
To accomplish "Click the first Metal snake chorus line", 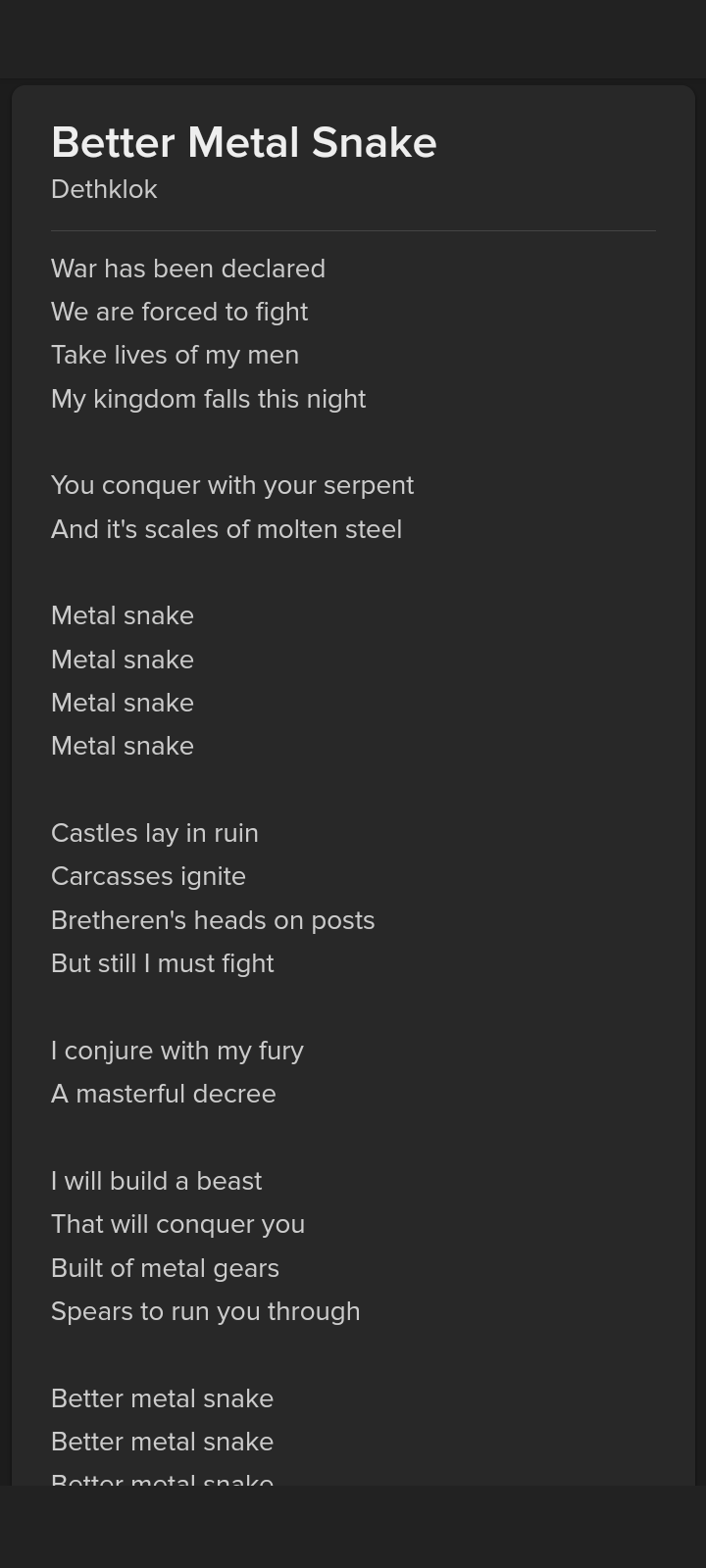I will click(123, 615).
